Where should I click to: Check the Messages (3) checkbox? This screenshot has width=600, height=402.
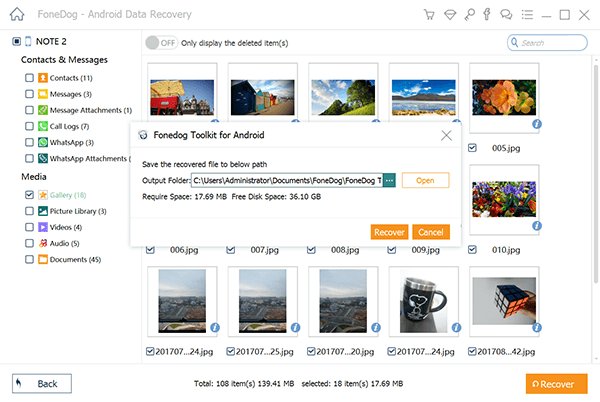pyautogui.click(x=29, y=94)
